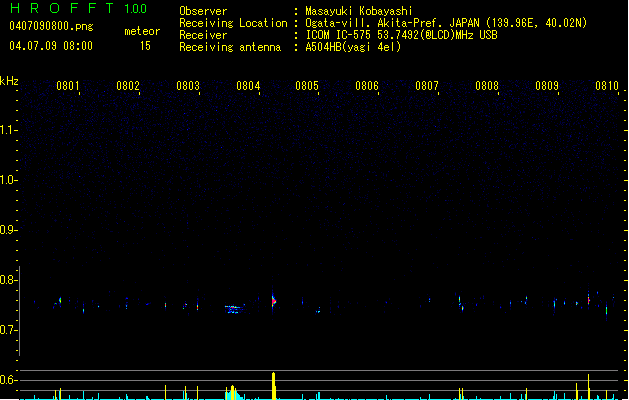Click the HROFFT 1.0.0 title text

click(x=79, y=8)
